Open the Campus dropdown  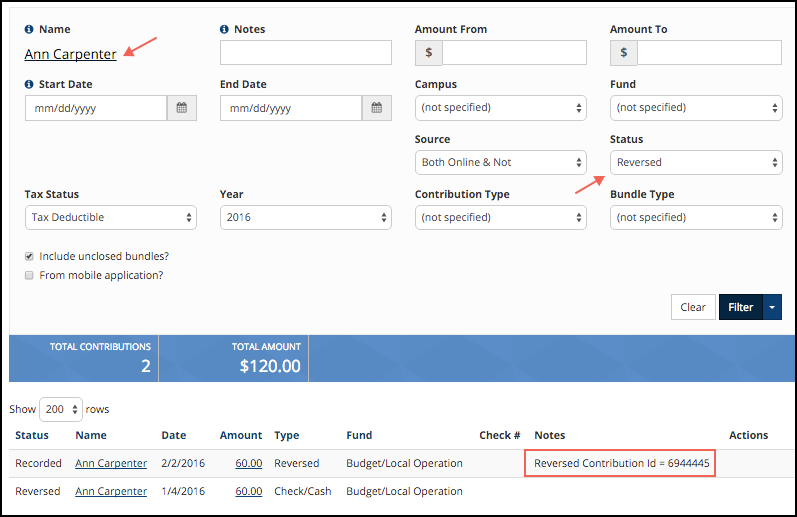pyautogui.click(x=501, y=108)
